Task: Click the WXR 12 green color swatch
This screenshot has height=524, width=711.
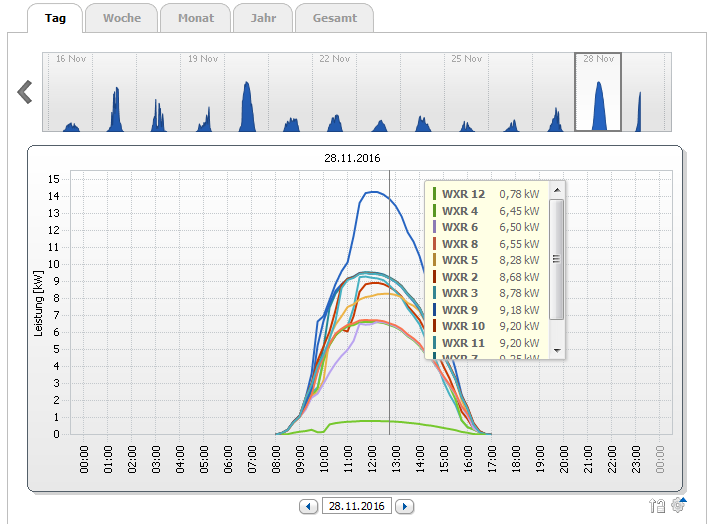Action: [434, 194]
